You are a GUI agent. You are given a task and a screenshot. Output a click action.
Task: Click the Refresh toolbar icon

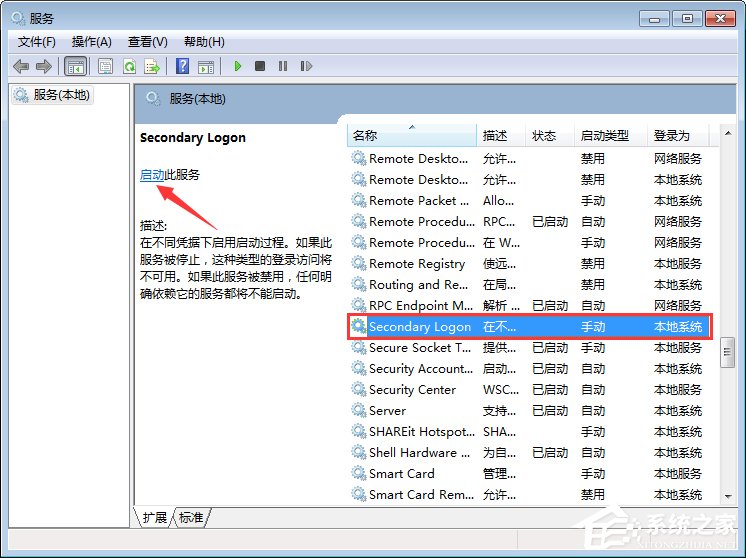click(129, 66)
